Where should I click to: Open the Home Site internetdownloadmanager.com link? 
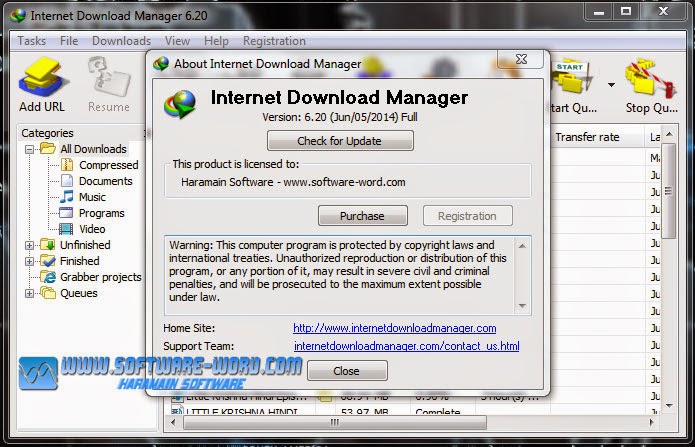(394, 328)
